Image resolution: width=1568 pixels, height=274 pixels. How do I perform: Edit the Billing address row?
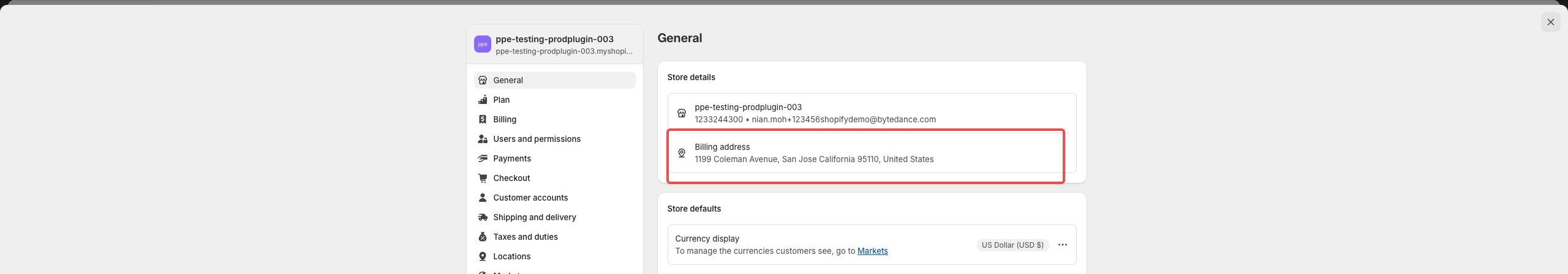coord(871,153)
